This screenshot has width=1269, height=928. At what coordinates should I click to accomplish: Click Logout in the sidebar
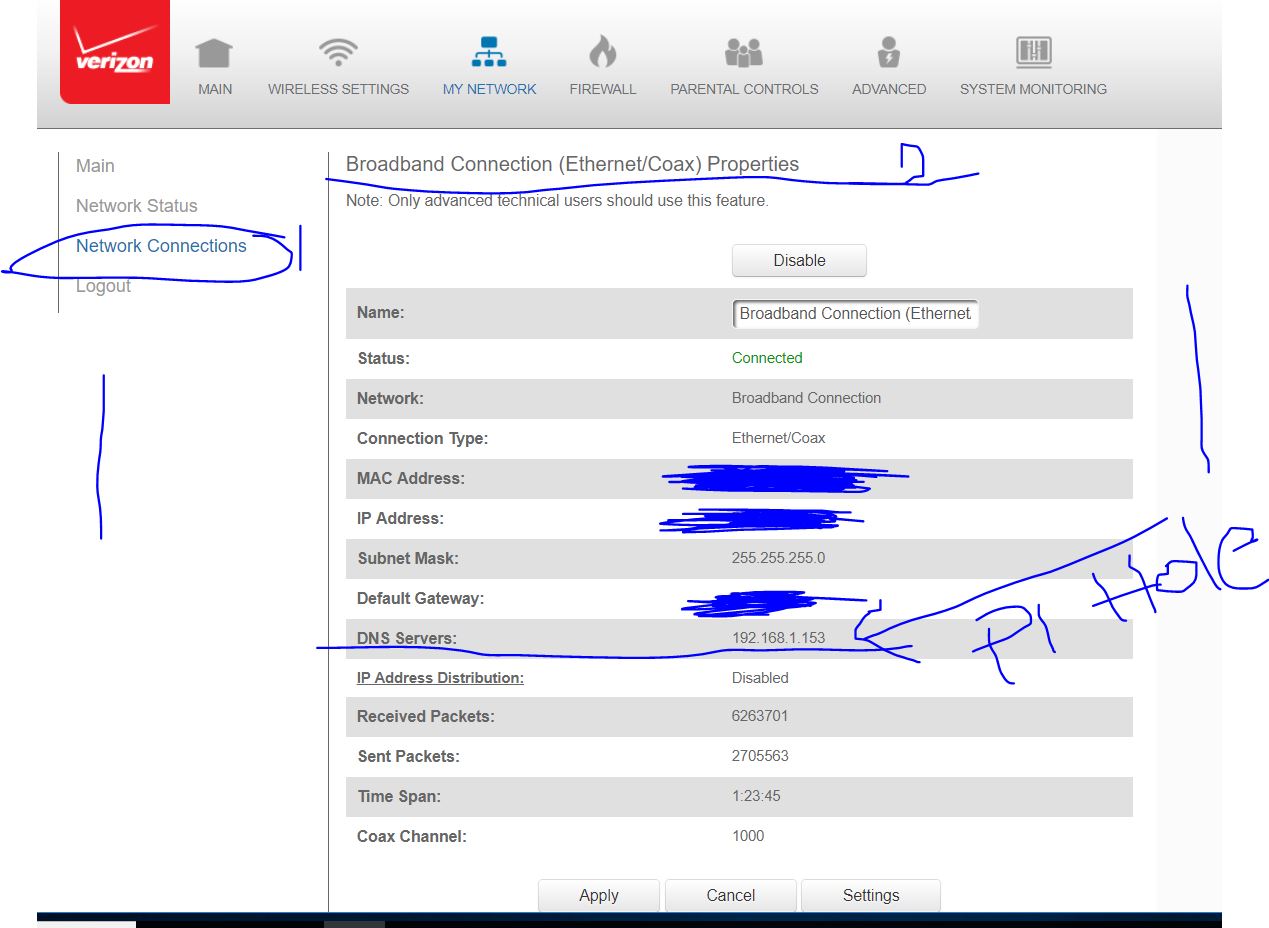104,286
